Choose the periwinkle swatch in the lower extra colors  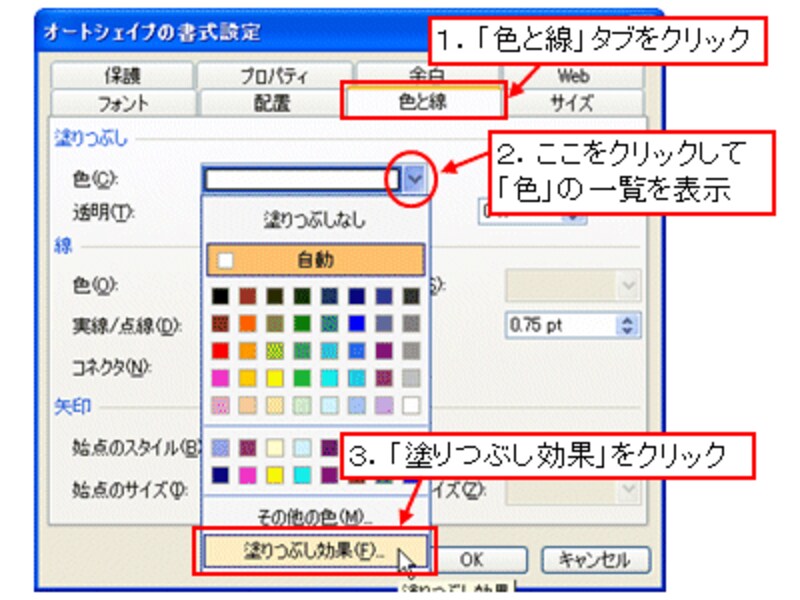tap(220, 448)
